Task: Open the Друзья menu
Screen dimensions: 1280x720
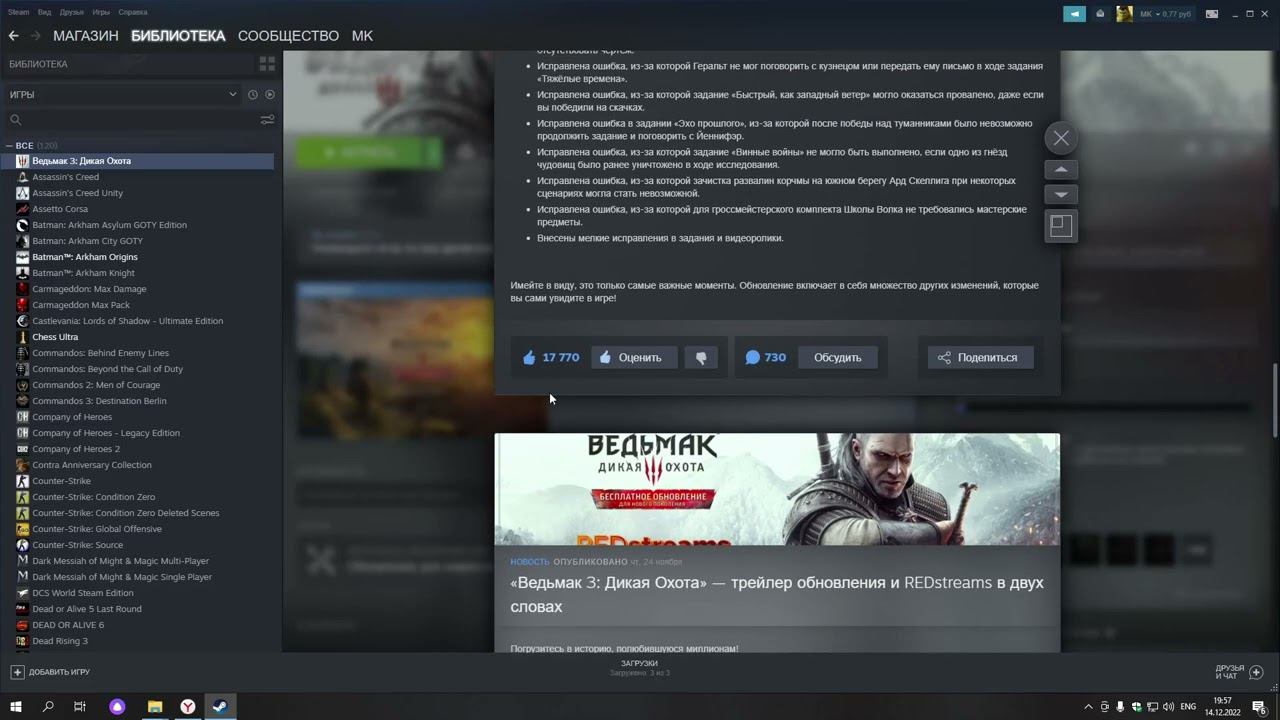Action: click(72, 12)
